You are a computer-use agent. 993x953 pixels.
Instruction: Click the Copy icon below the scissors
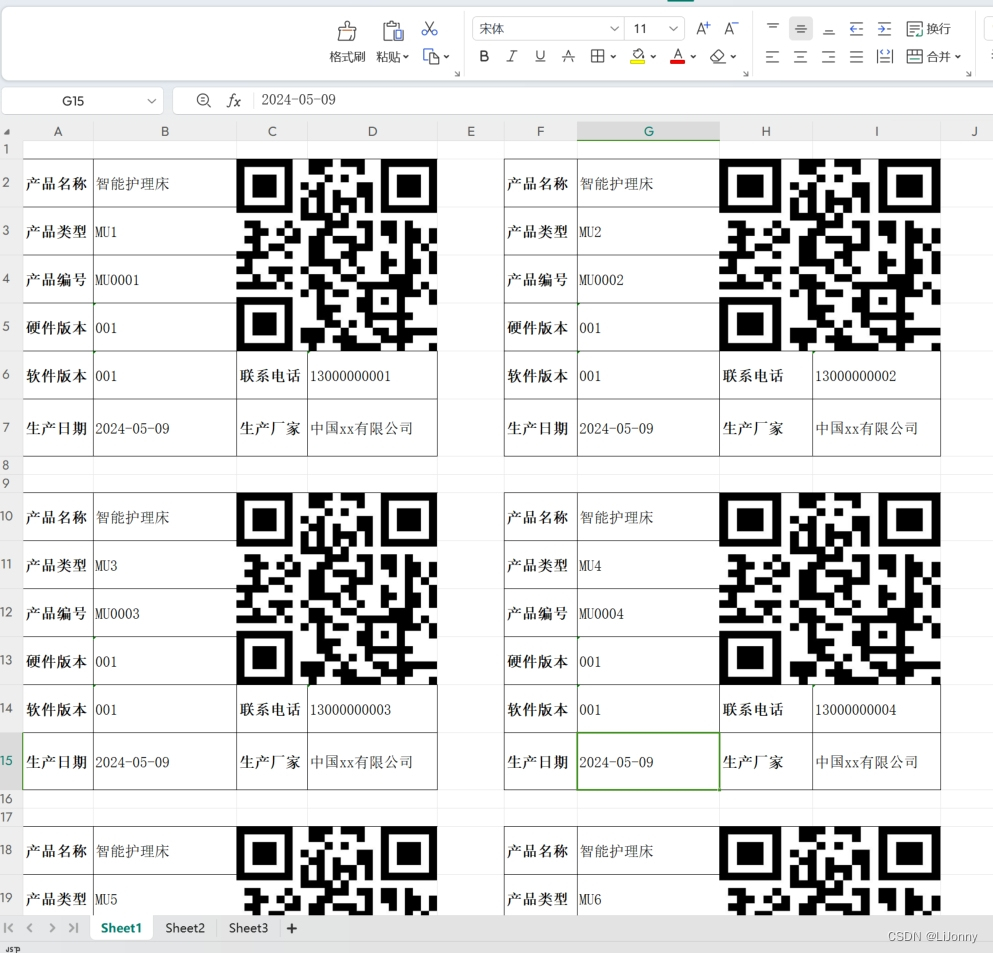point(431,57)
